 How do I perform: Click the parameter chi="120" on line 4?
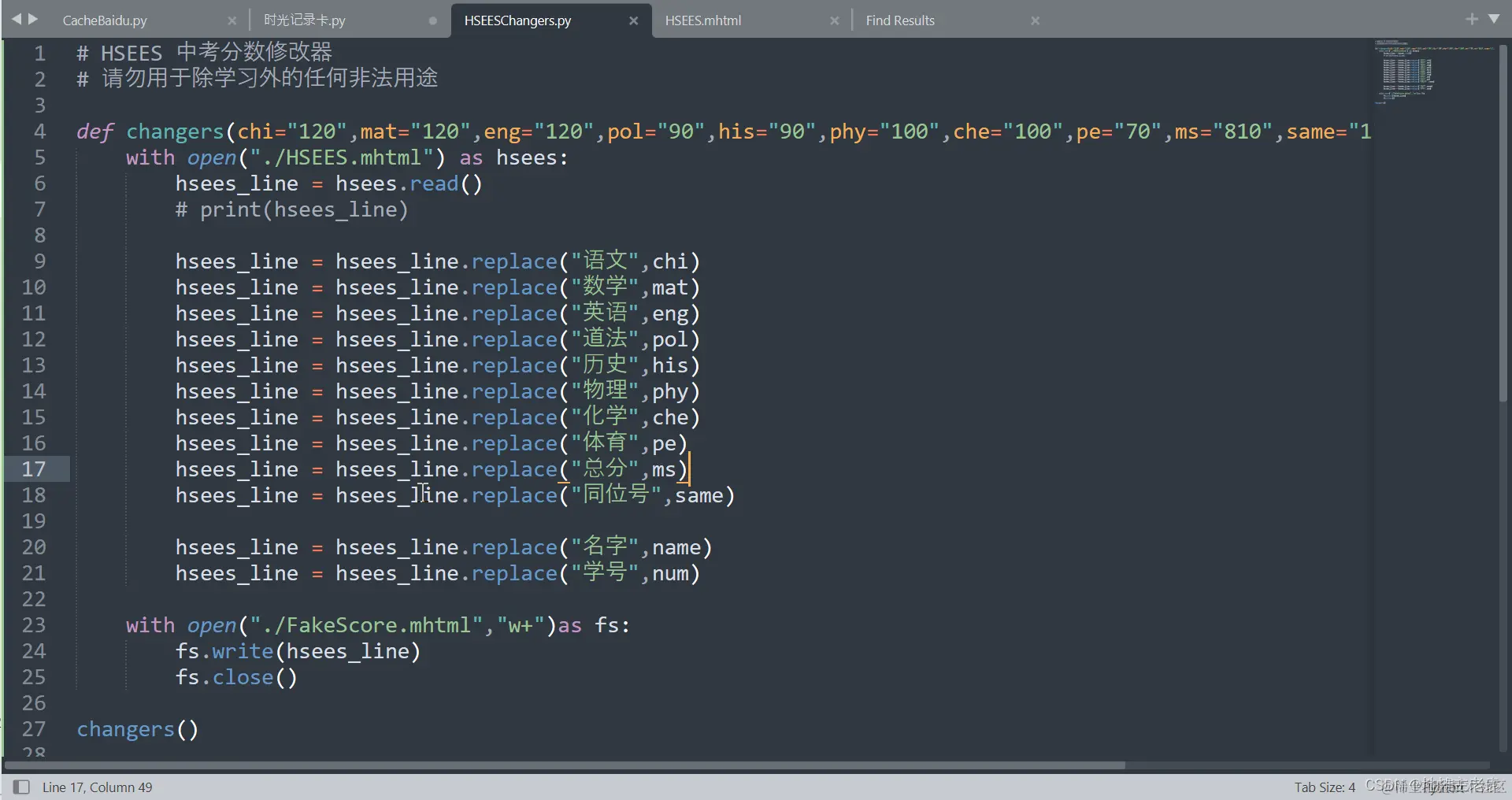pos(292,131)
